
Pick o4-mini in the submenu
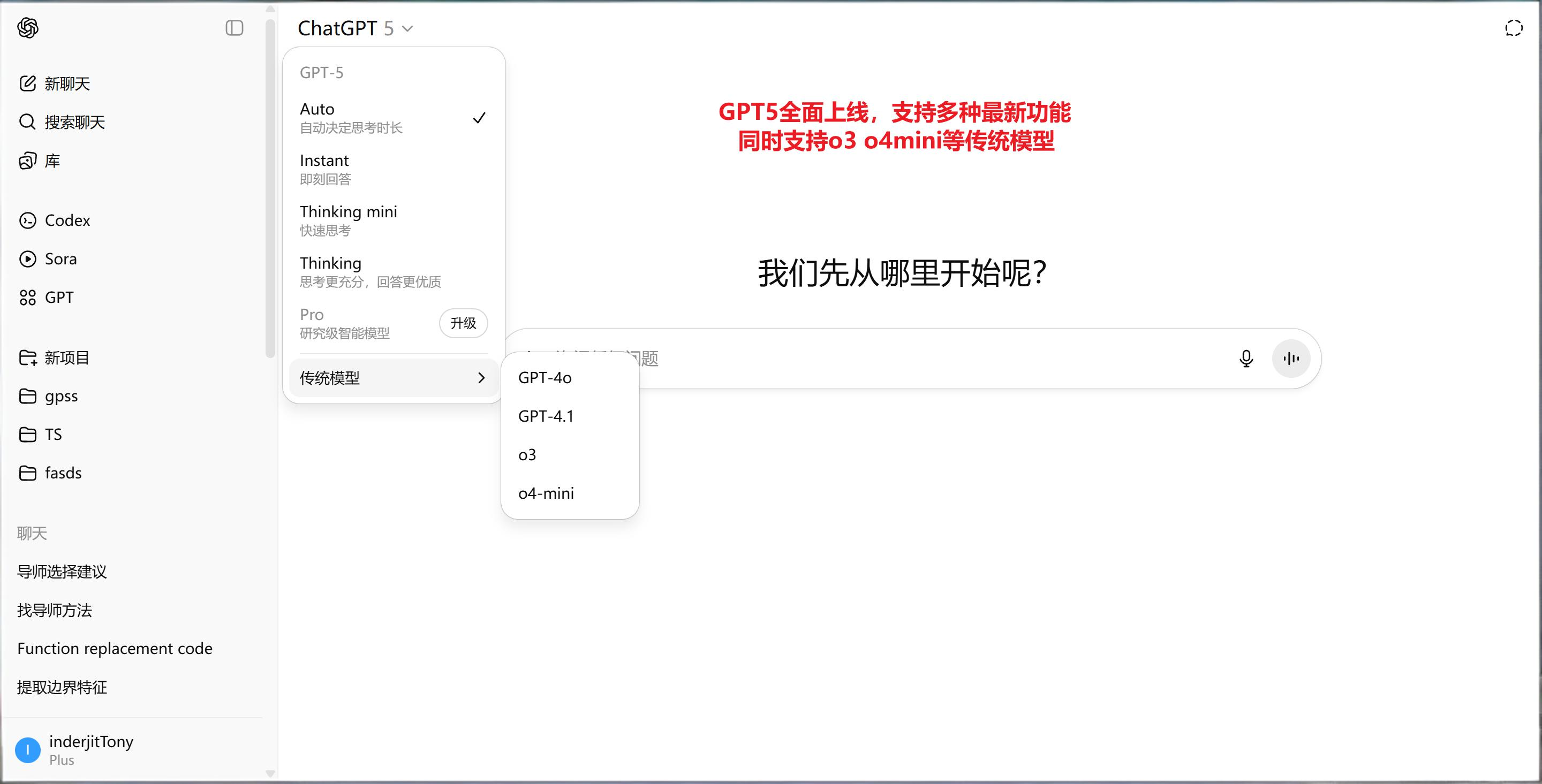(x=546, y=493)
